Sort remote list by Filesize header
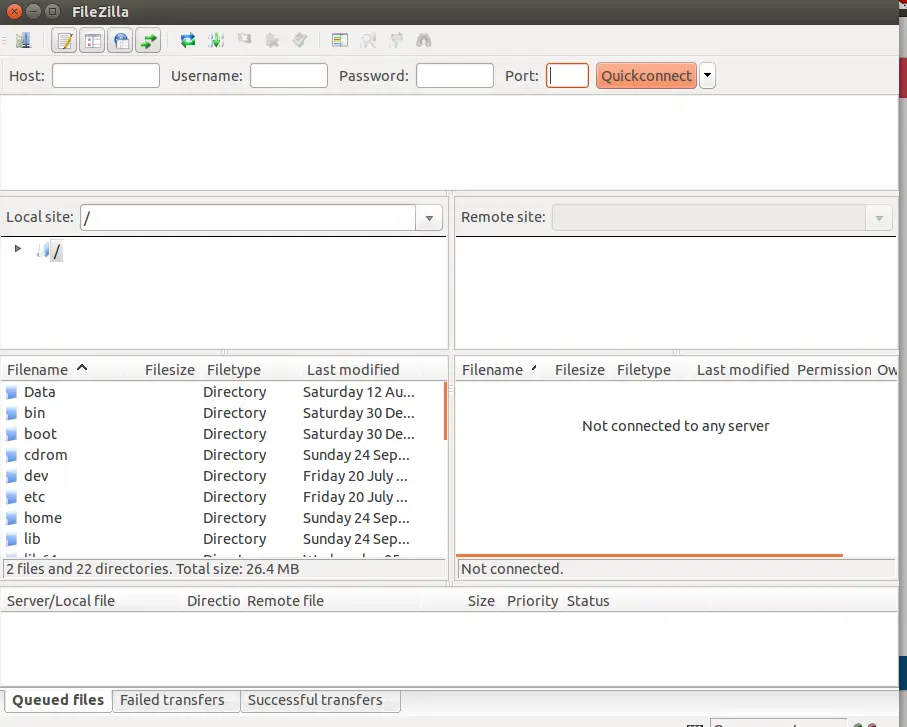 (580, 370)
